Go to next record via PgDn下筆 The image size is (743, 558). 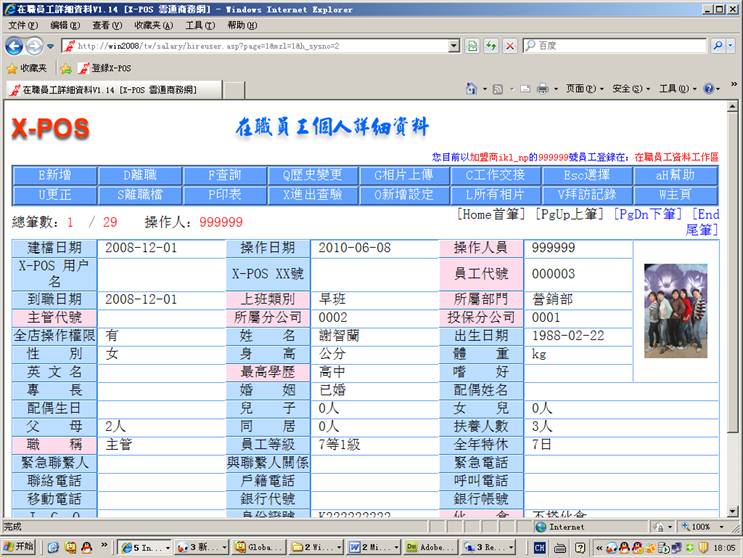(650, 214)
